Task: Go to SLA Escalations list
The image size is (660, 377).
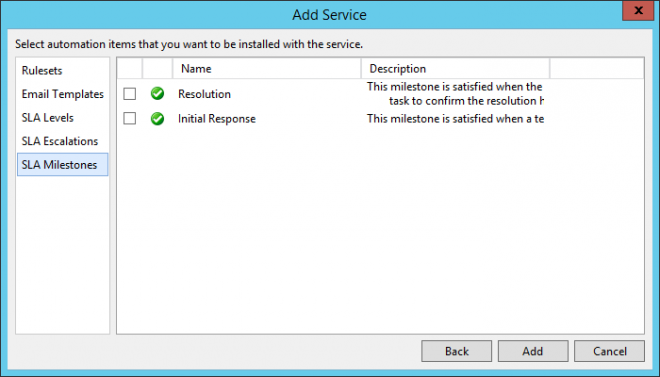Action: (x=62, y=141)
